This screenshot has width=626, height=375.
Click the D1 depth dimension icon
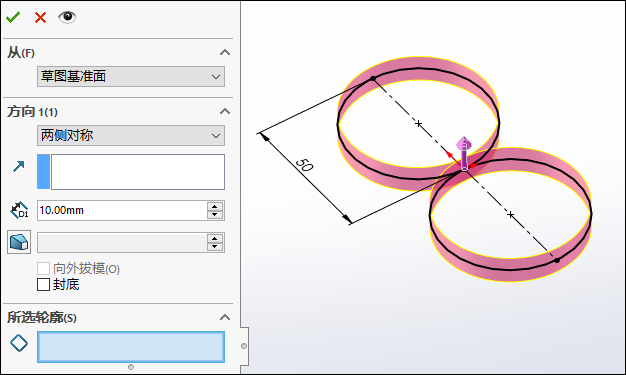coord(19,210)
